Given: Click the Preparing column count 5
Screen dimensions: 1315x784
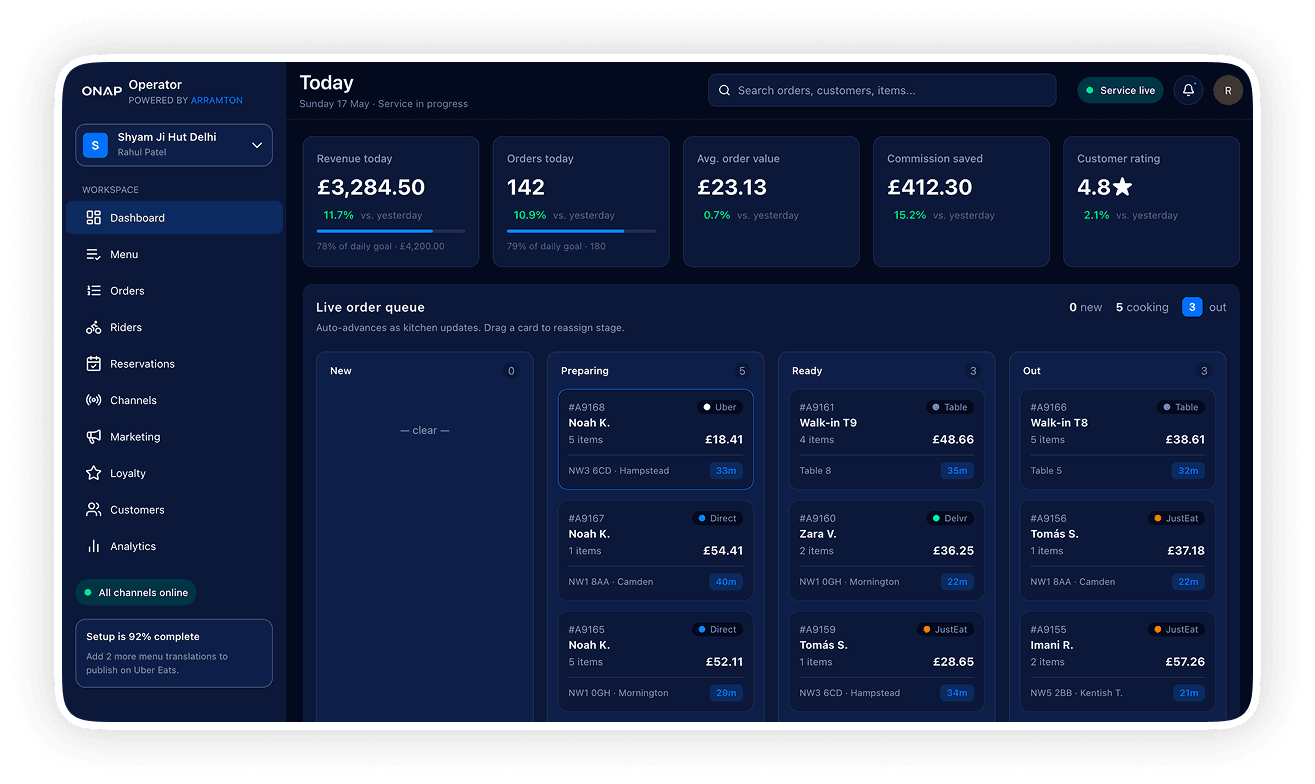Looking at the screenshot, I should point(742,371).
